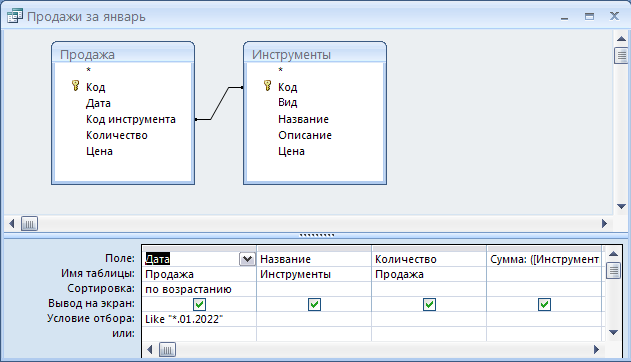Image resolution: width=631 pixels, height=362 pixels.
Task: Select Название field in Инструменты table
Action: (303, 119)
